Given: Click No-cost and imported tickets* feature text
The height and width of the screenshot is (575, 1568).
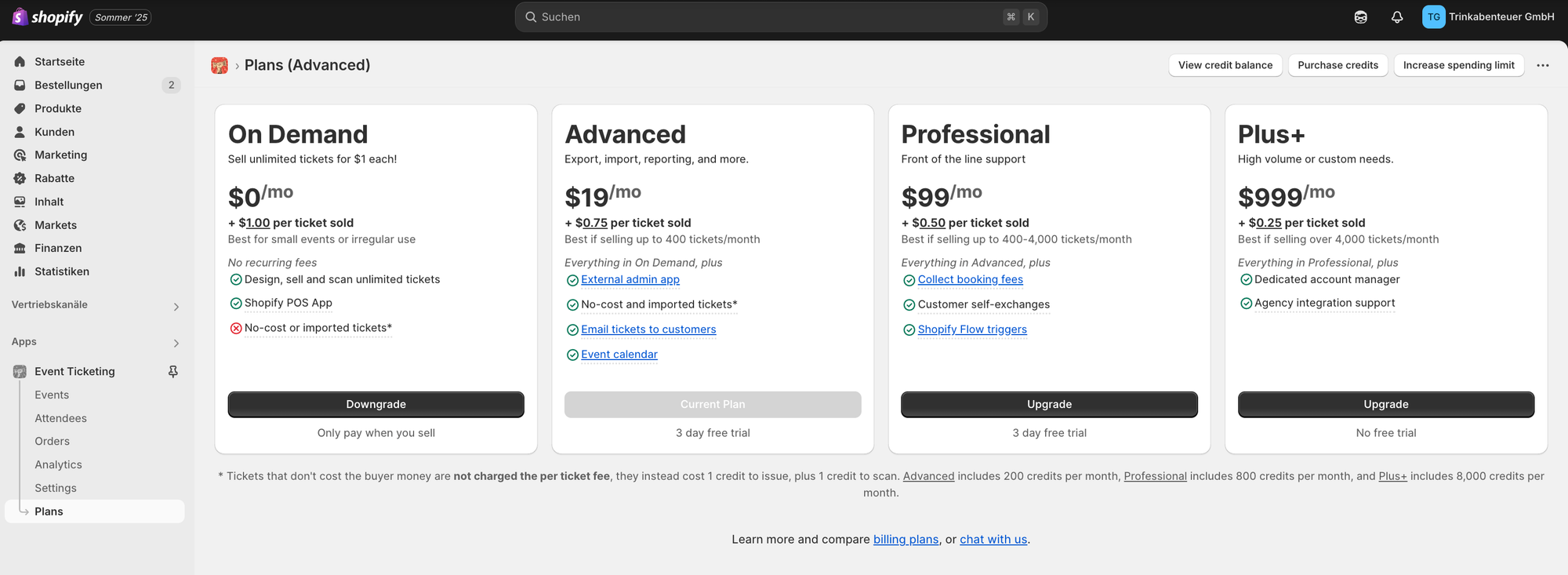Looking at the screenshot, I should [659, 304].
